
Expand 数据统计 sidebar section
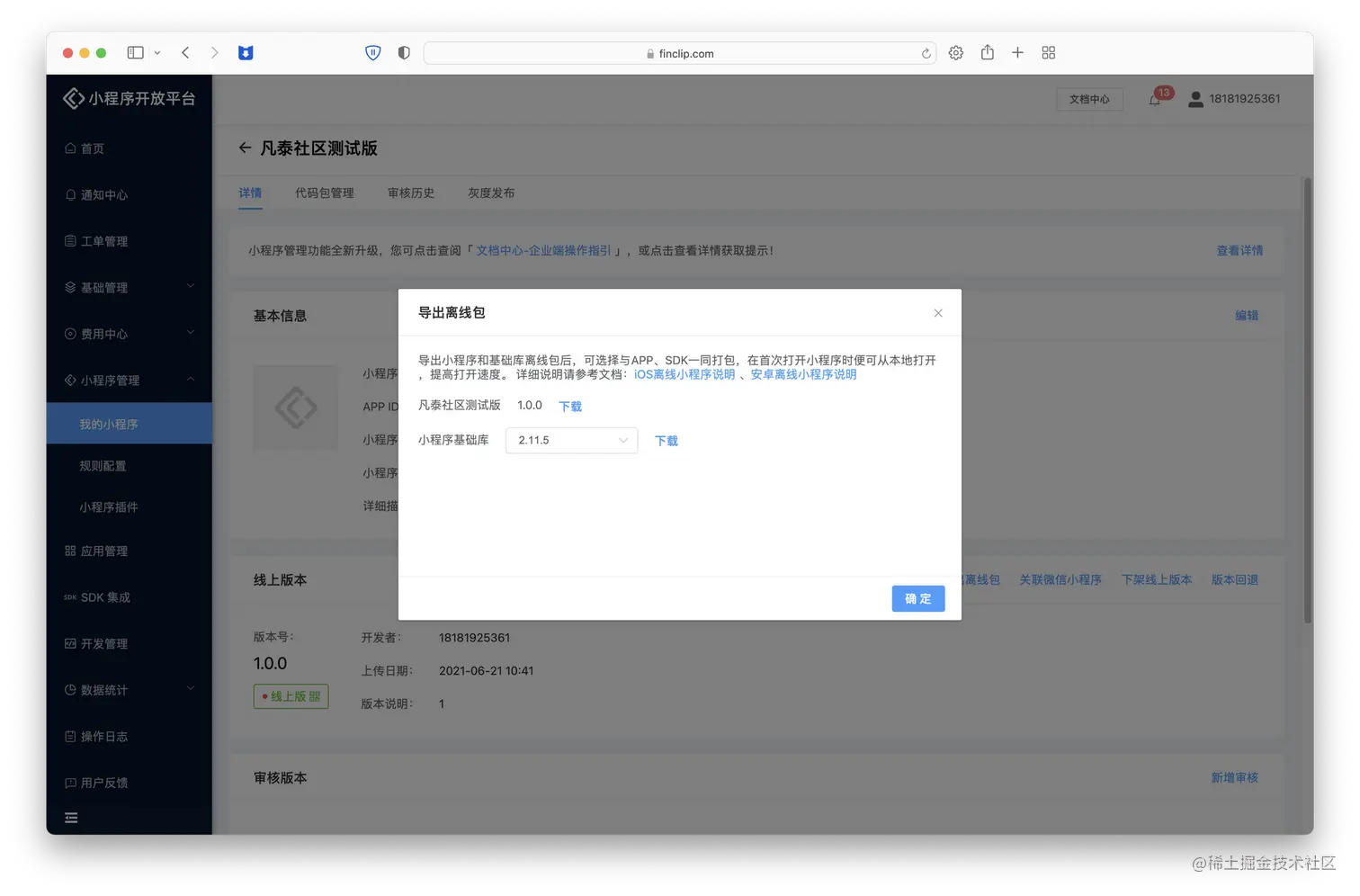click(130, 690)
